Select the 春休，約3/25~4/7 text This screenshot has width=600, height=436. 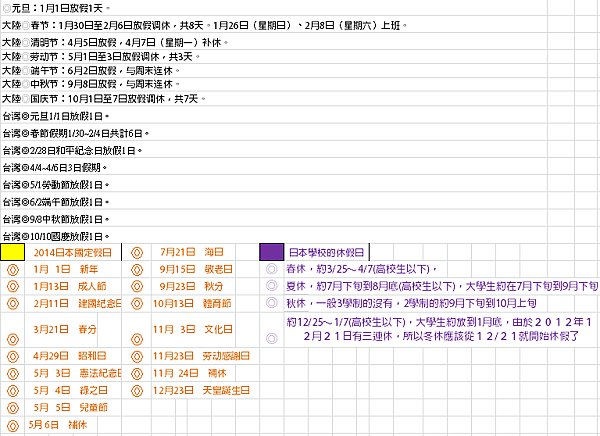point(362,269)
